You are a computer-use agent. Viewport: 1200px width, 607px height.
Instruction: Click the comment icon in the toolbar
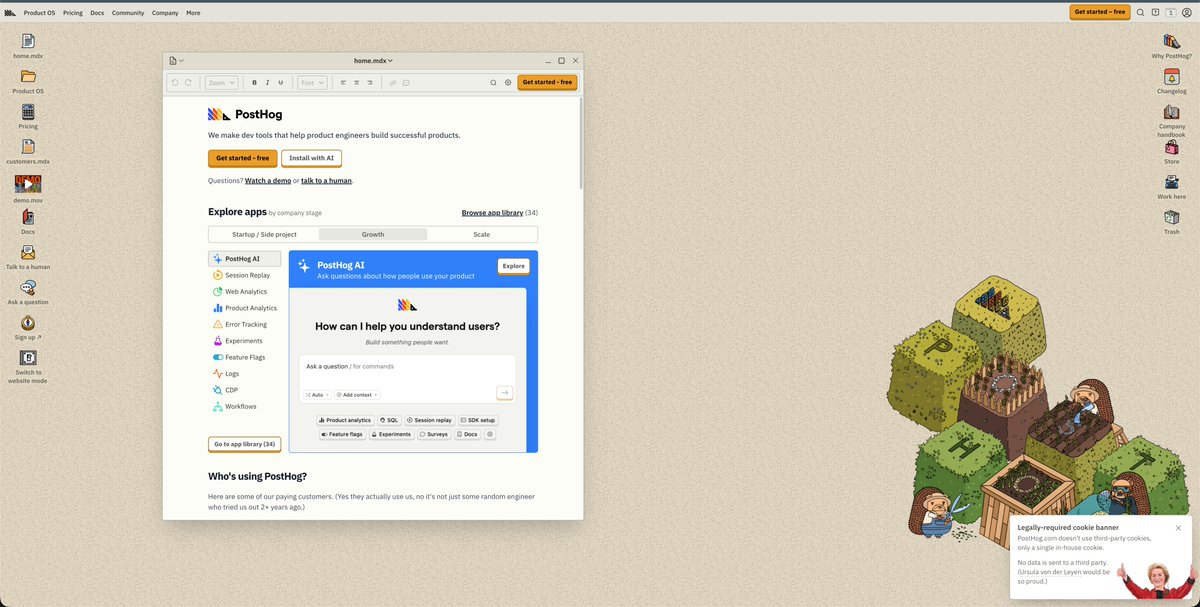click(406, 83)
